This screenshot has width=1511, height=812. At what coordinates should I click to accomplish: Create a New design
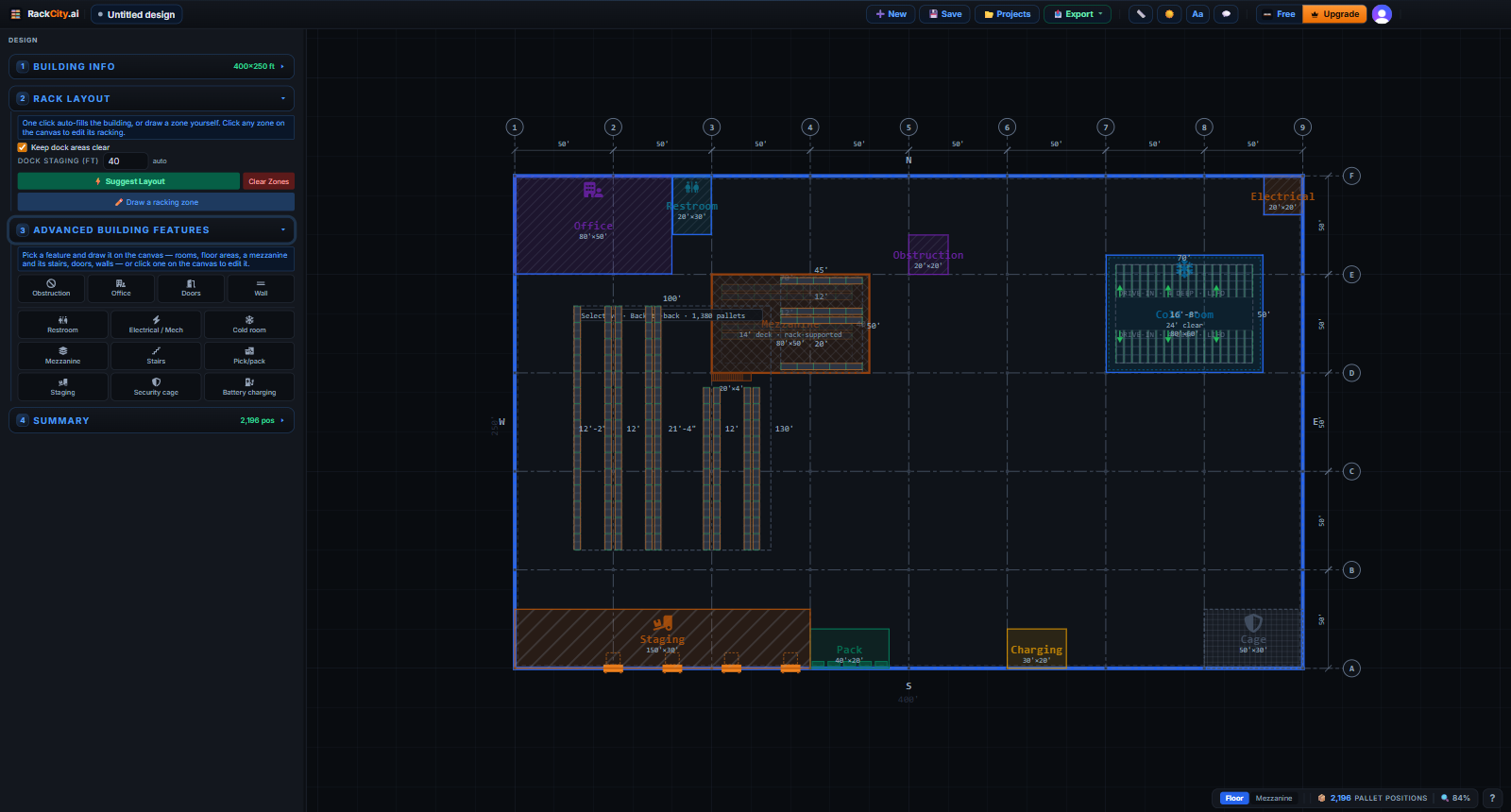coord(891,14)
